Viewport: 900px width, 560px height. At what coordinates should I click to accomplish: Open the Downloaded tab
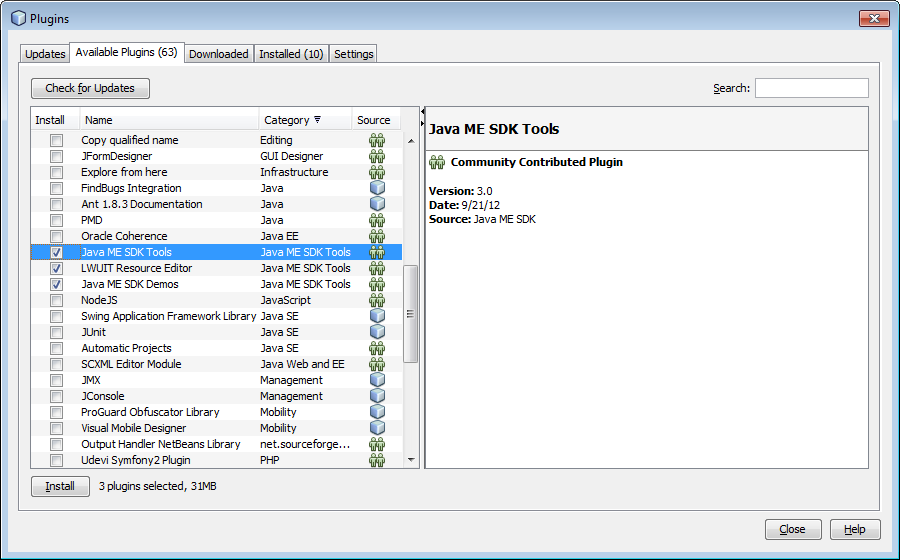[x=219, y=54]
